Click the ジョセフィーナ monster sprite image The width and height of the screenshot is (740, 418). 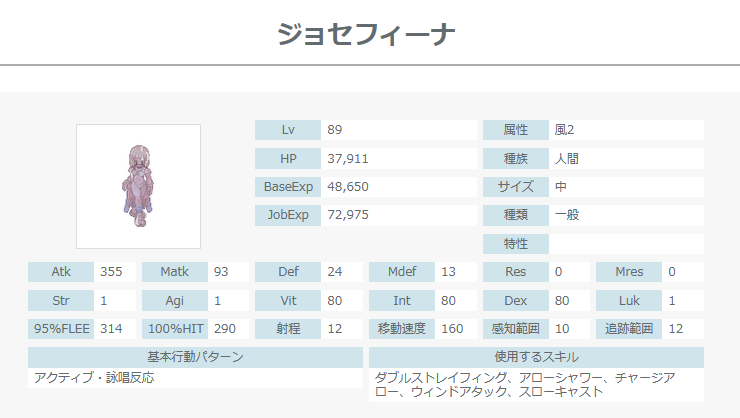[x=138, y=186]
